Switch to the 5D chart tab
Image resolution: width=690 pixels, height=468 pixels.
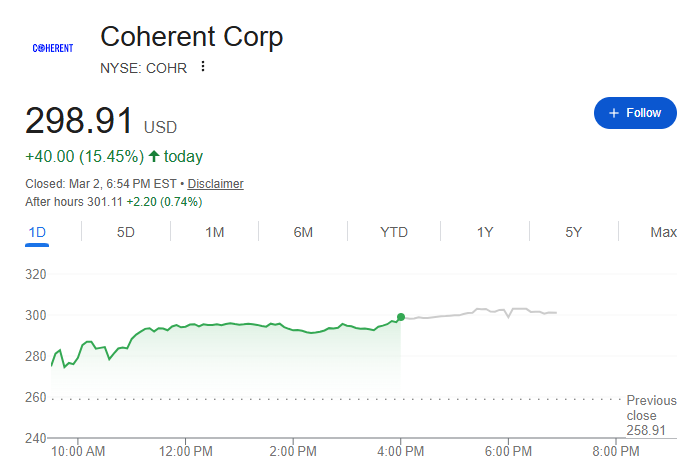pos(126,232)
